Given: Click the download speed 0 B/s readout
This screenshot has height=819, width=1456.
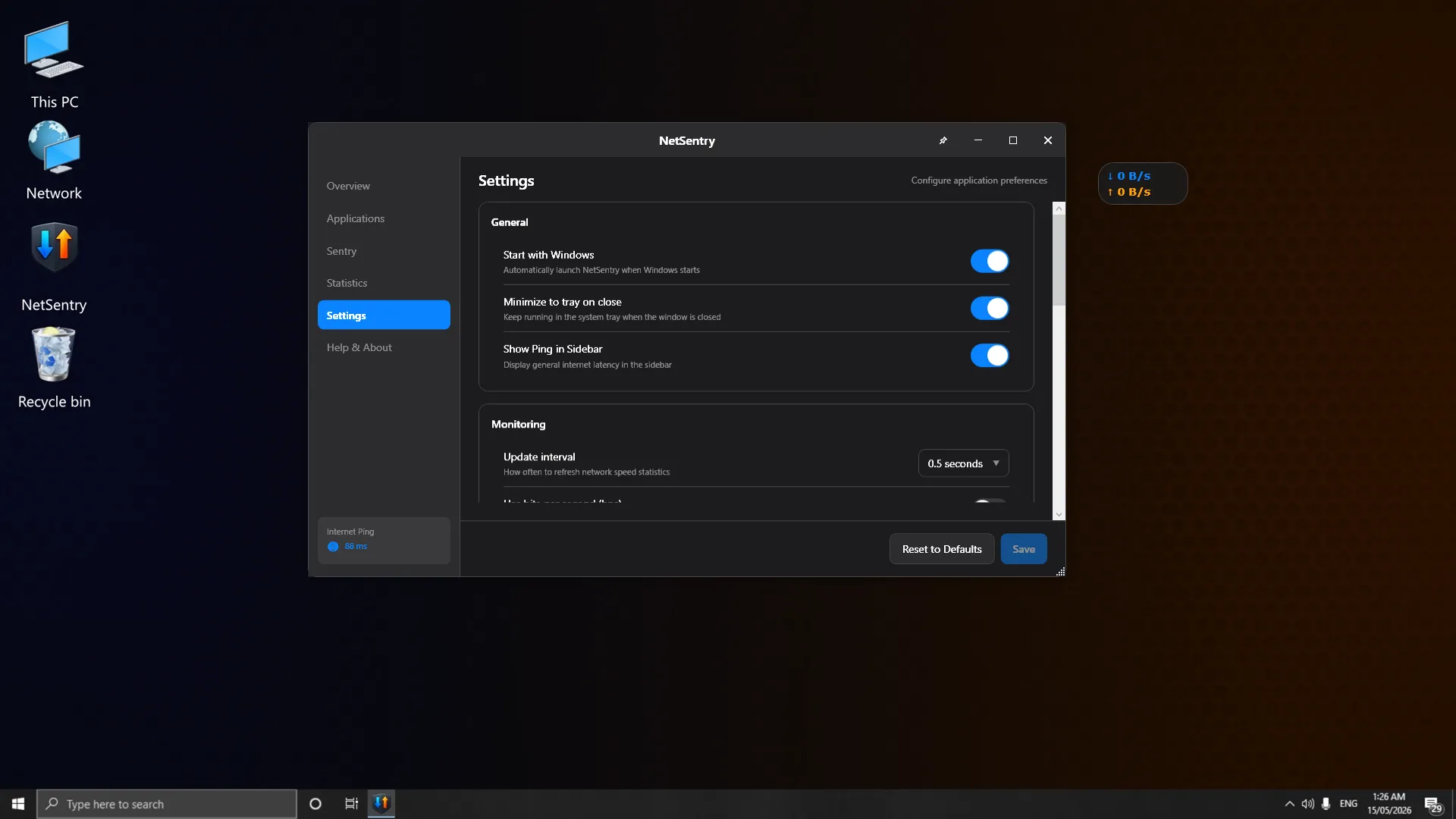Looking at the screenshot, I should click(x=1129, y=176).
